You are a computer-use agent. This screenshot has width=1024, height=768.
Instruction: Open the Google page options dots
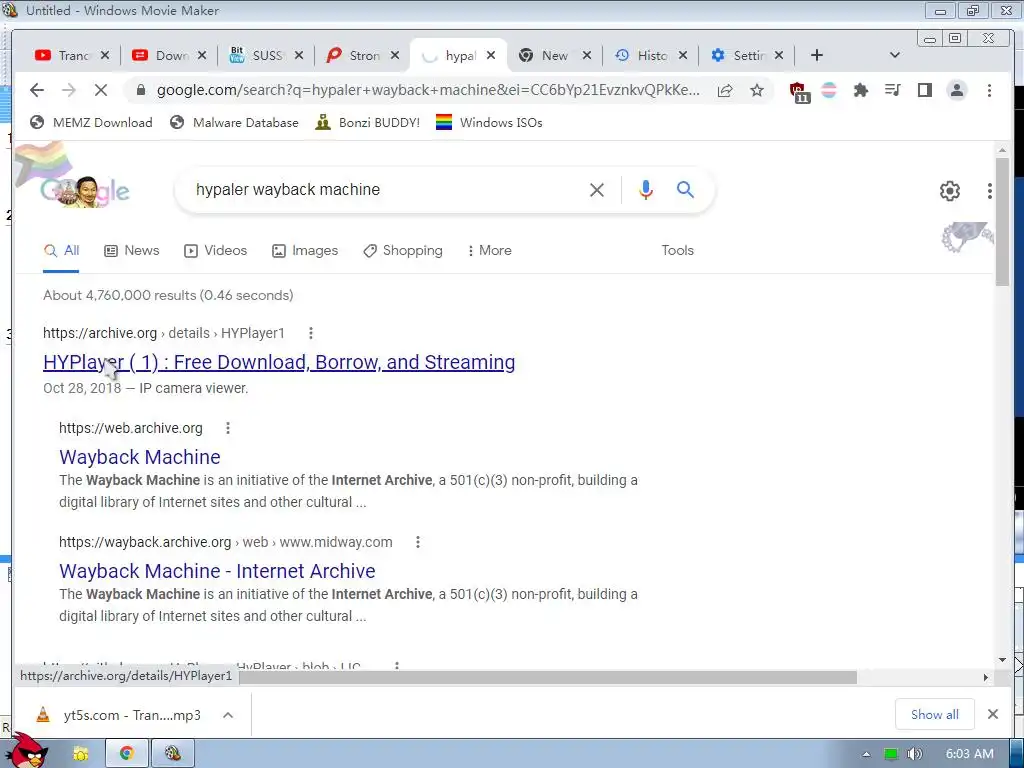pyautogui.click(x=990, y=191)
